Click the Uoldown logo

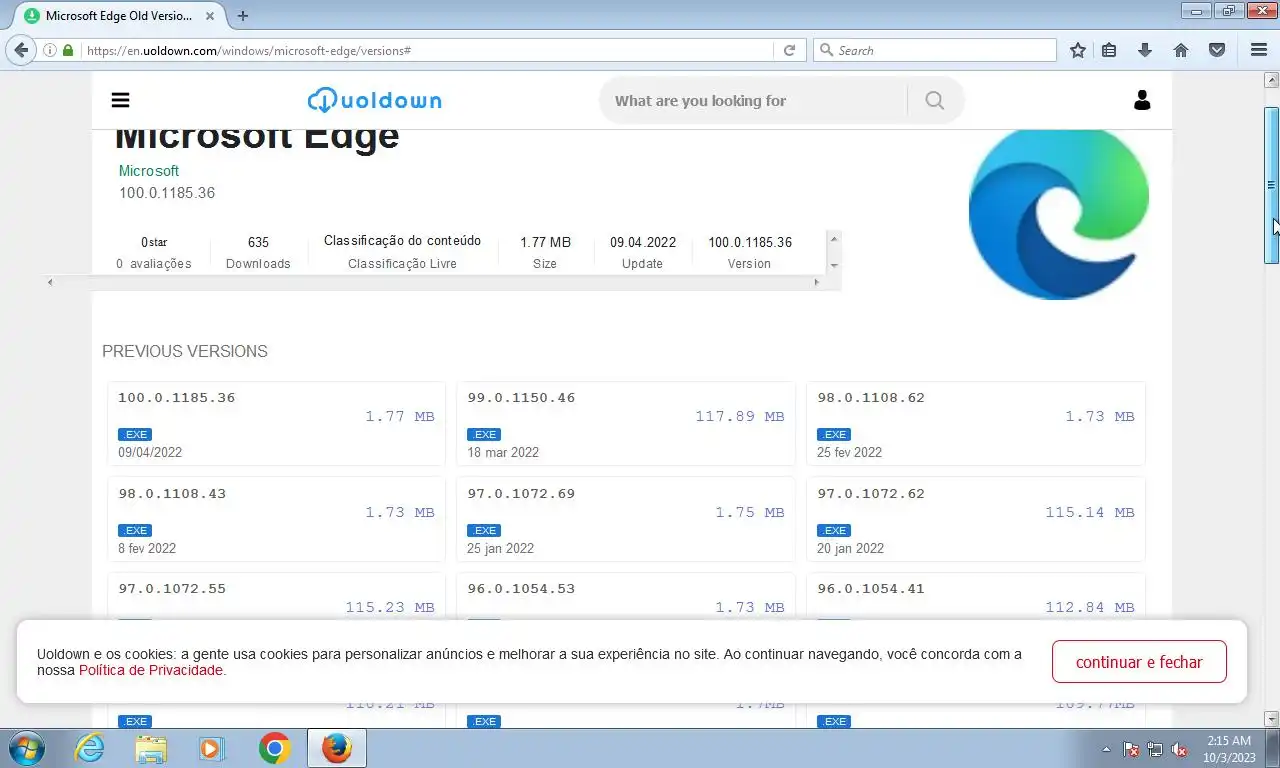374,100
